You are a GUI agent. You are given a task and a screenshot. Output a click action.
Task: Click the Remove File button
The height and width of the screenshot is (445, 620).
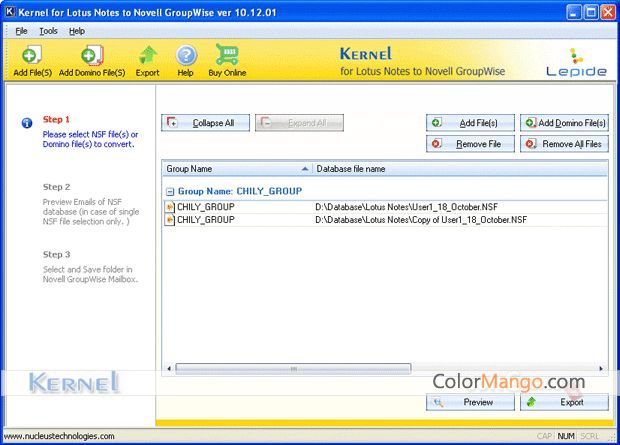click(x=470, y=144)
